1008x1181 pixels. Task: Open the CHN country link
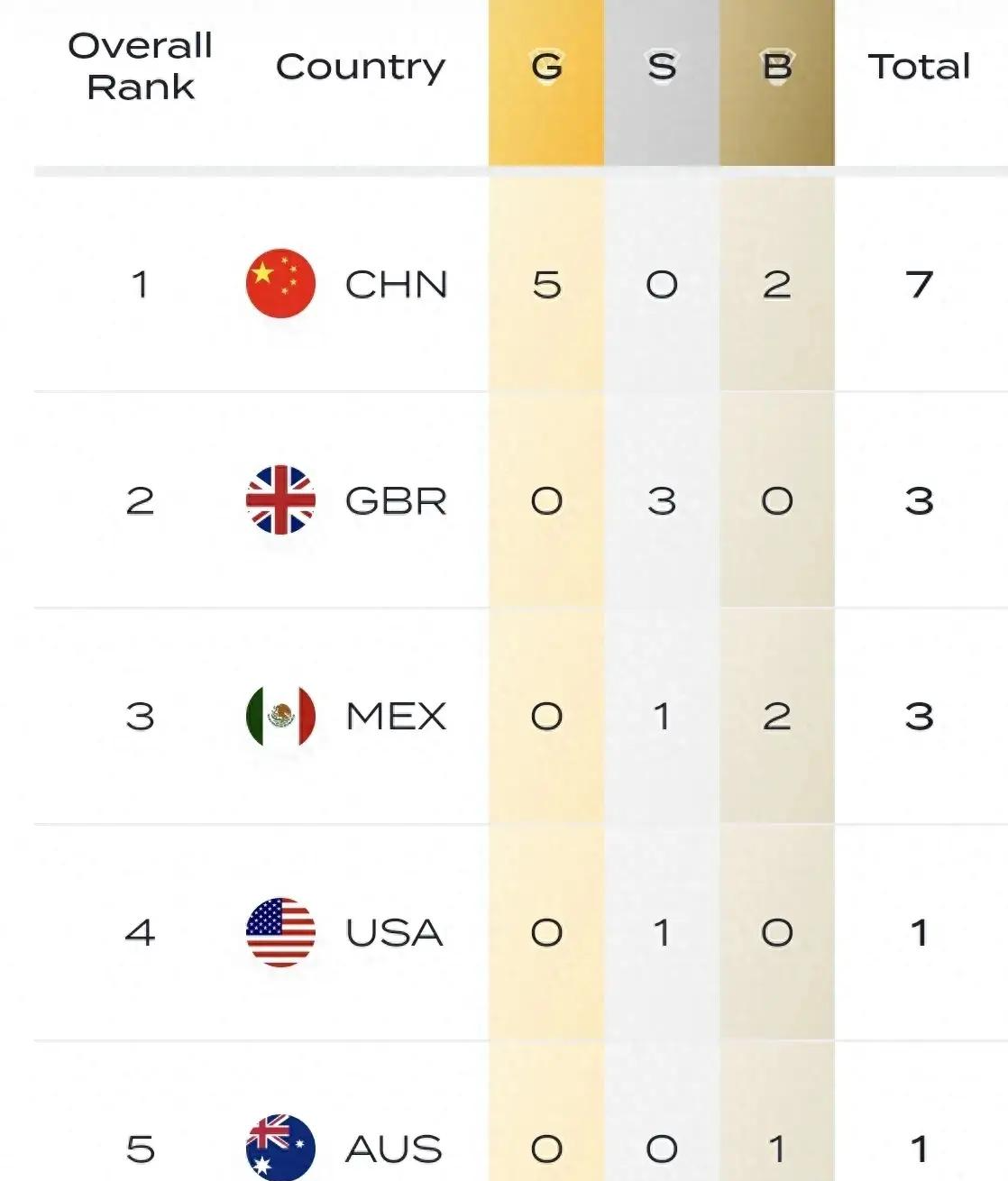coord(396,285)
